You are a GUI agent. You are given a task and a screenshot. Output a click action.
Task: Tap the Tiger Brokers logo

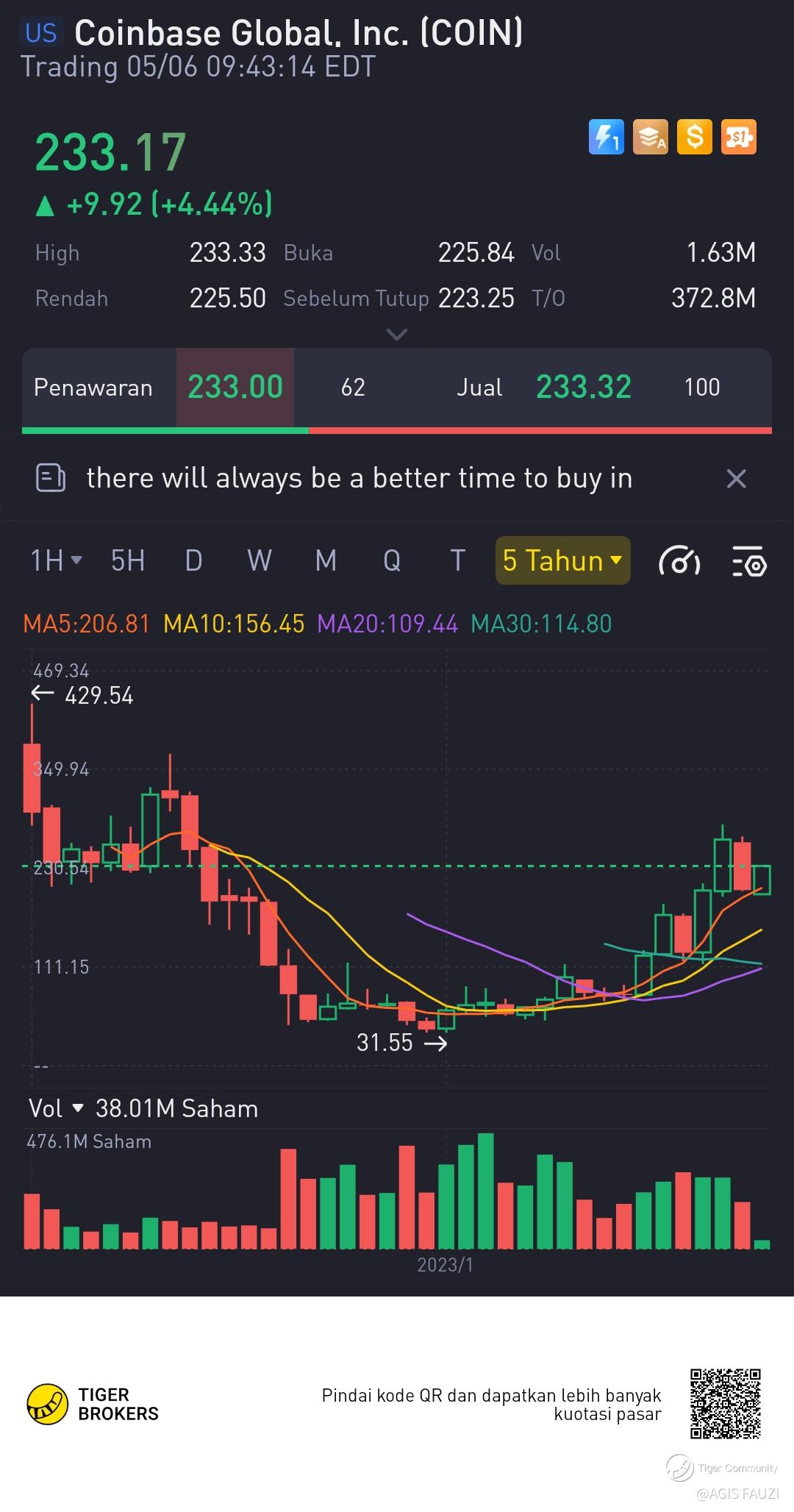(93, 1404)
